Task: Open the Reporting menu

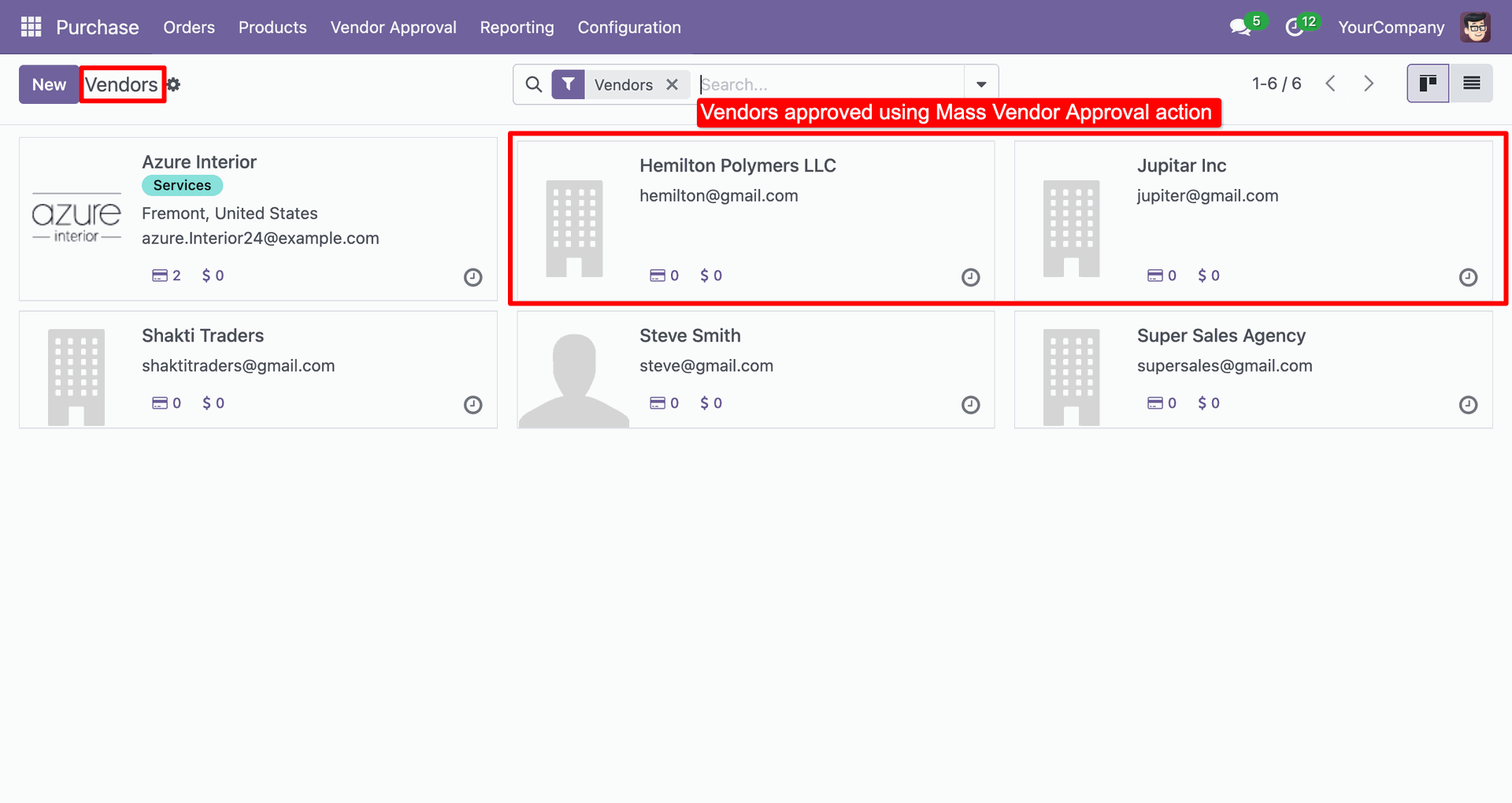Action: 517,28
